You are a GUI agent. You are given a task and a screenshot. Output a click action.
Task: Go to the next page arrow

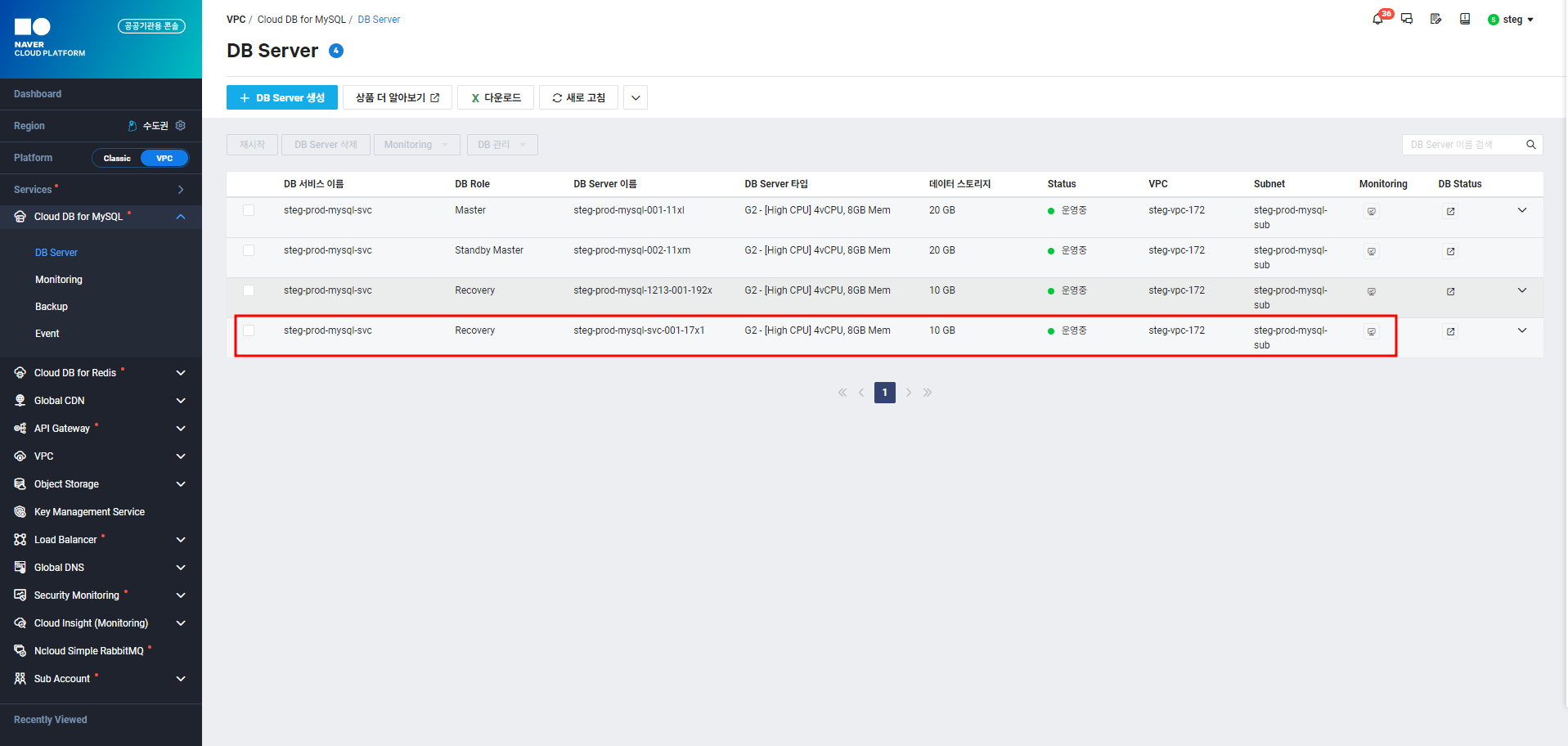pos(908,393)
